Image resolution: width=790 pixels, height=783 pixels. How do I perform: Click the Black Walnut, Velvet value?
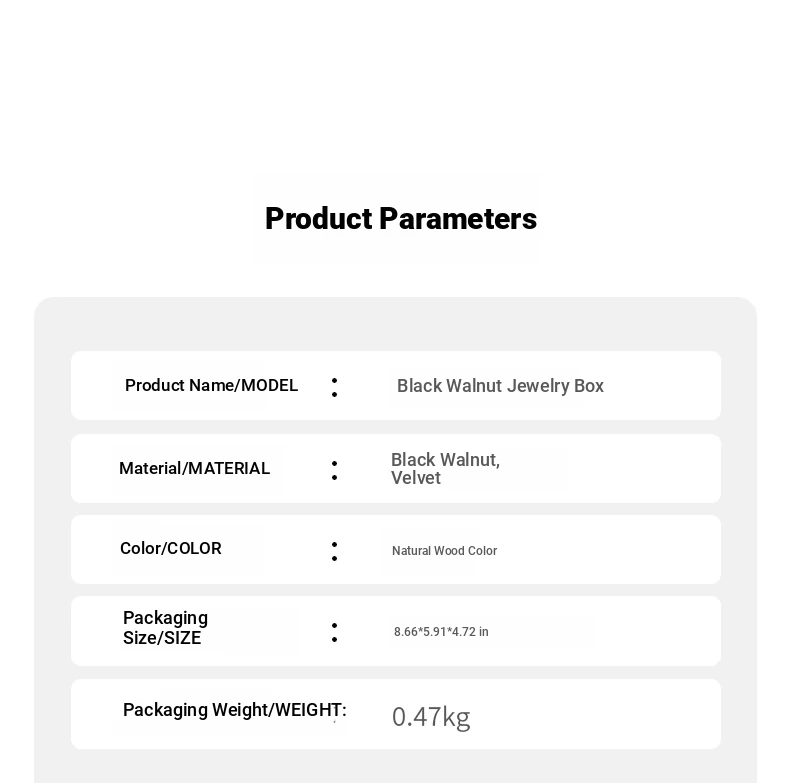[445, 469]
